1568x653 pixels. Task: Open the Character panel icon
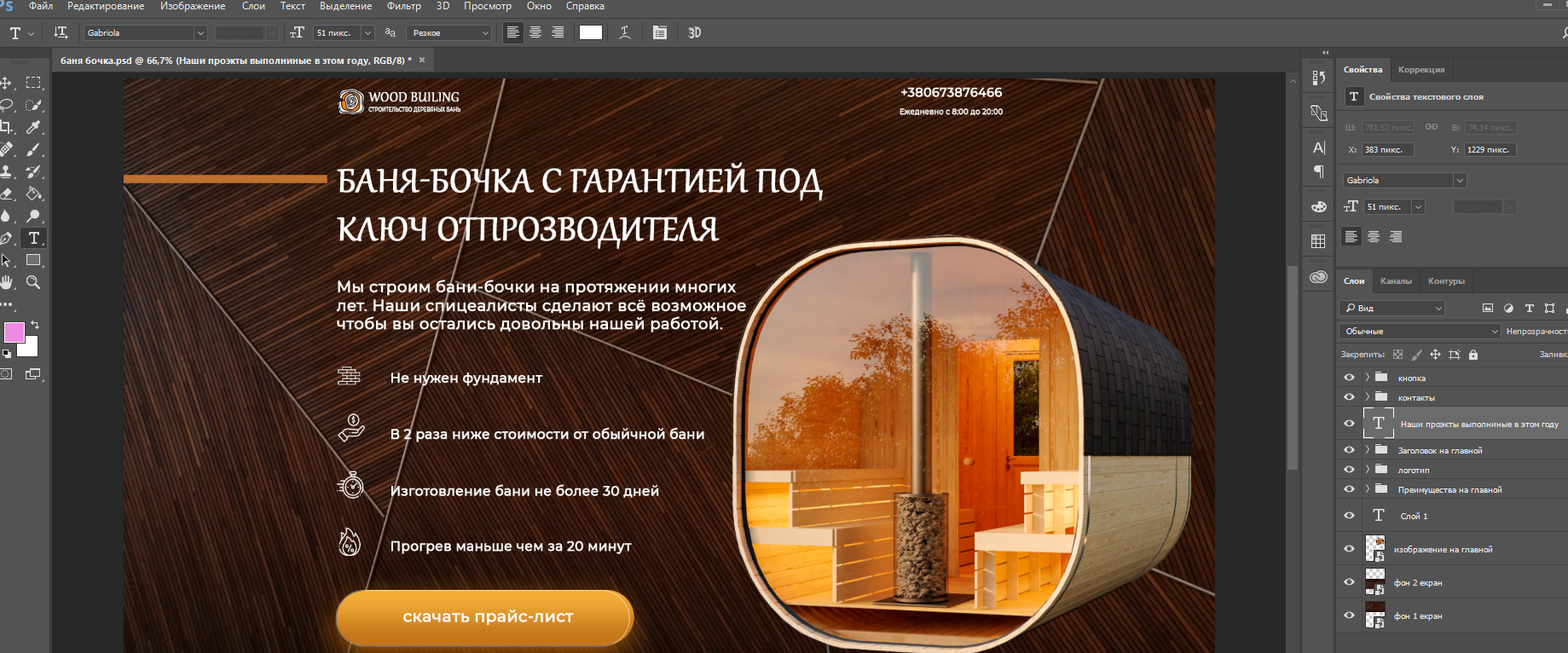click(1319, 147)
